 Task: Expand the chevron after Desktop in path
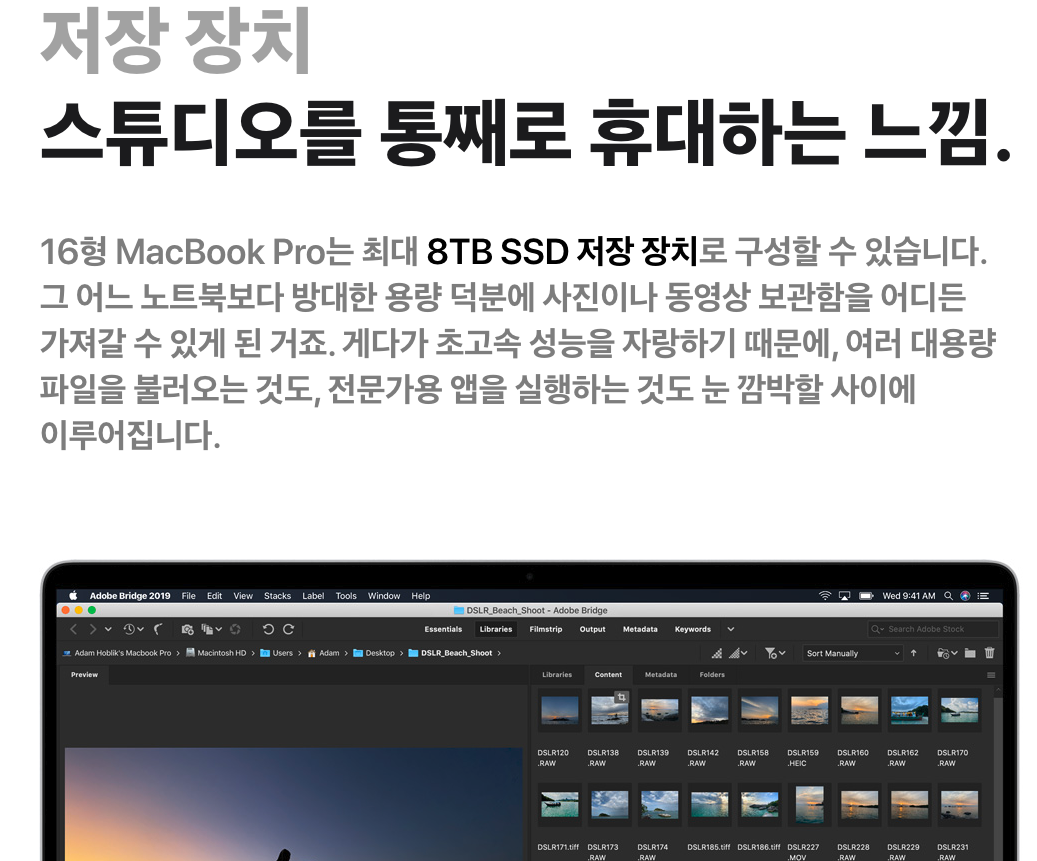coord(401,653)
